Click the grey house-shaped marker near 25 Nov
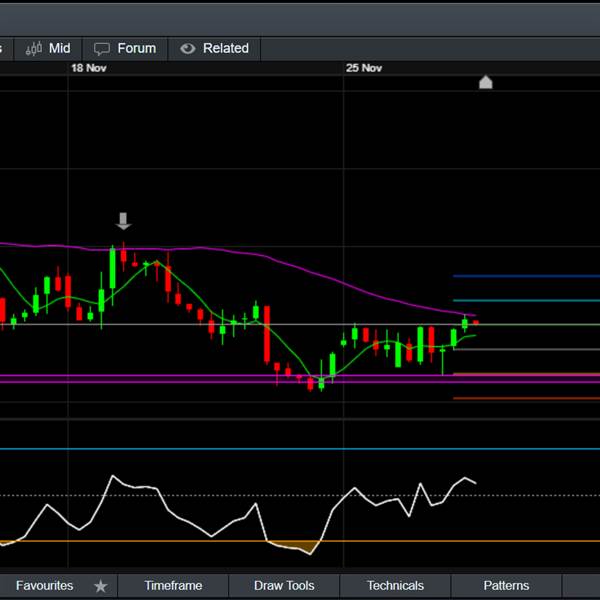 (x=486, y=82)
